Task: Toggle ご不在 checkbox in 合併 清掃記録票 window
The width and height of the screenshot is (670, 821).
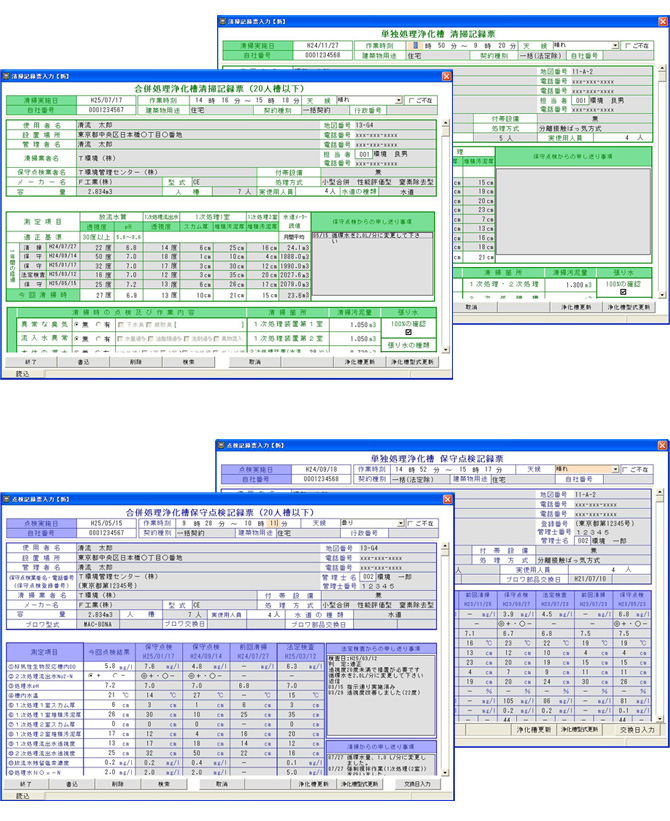Action: (411, 101)
